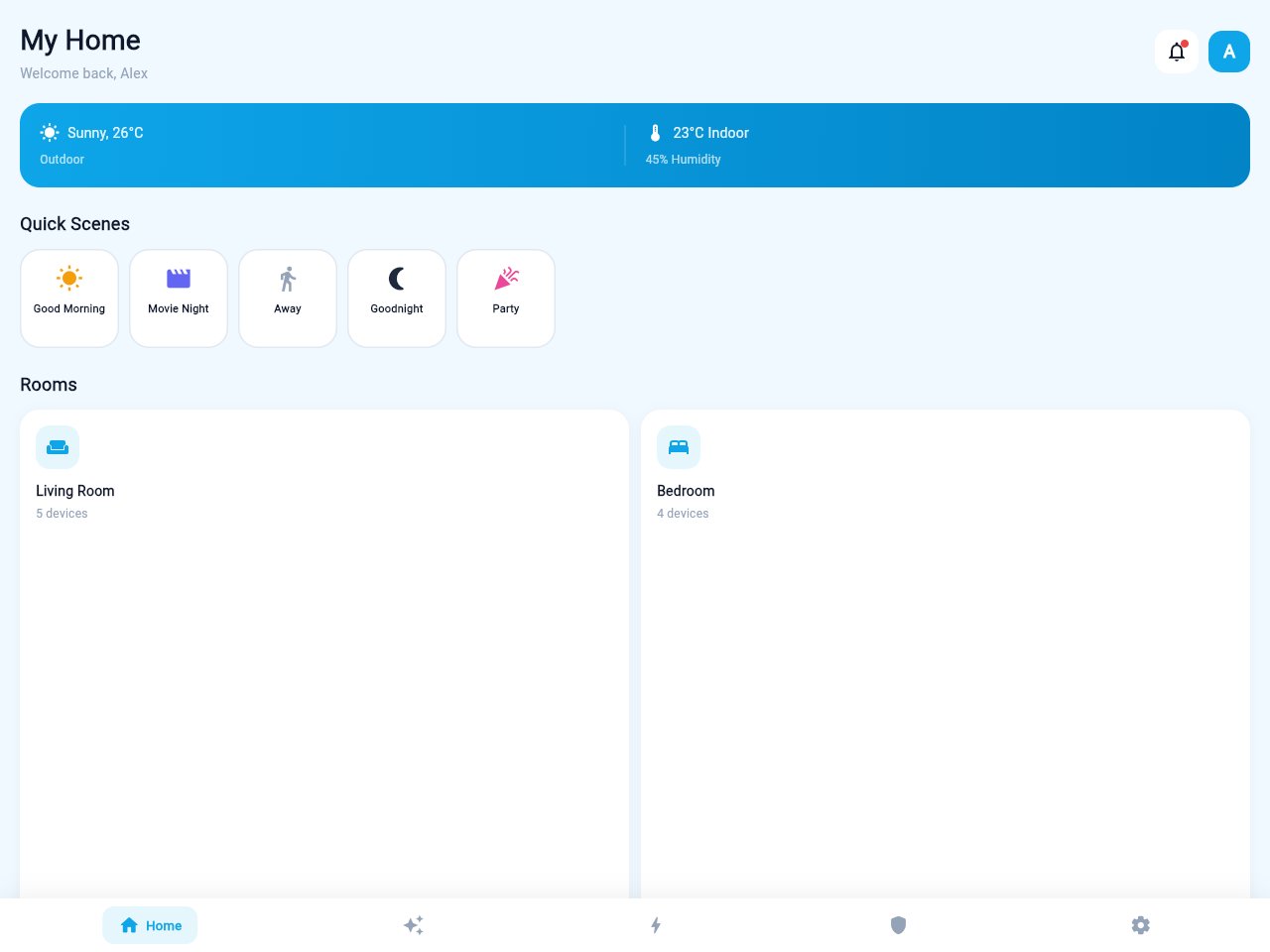The height and width of the screenshot is (952, 1270).
Task: Click the Living Room room name
Action: (x=75, y=491)
